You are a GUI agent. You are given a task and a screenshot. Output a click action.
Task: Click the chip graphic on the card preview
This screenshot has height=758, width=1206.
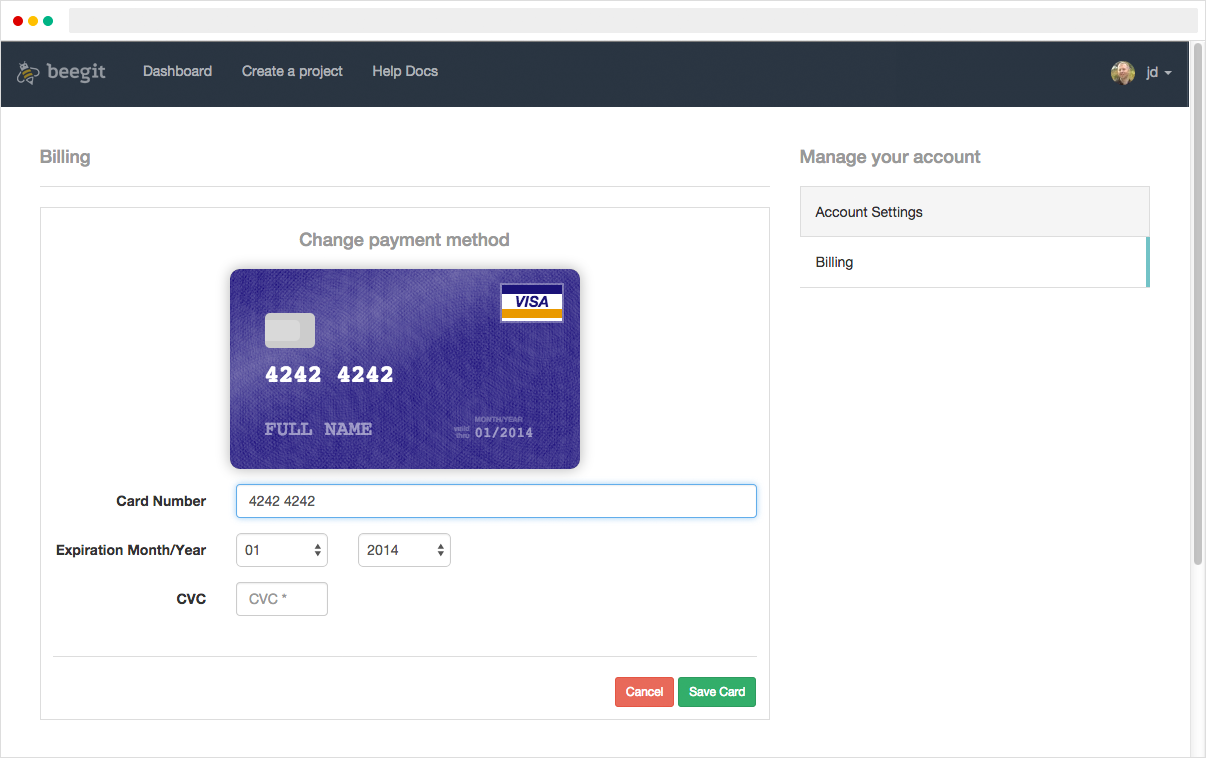(x=290, y=330)
